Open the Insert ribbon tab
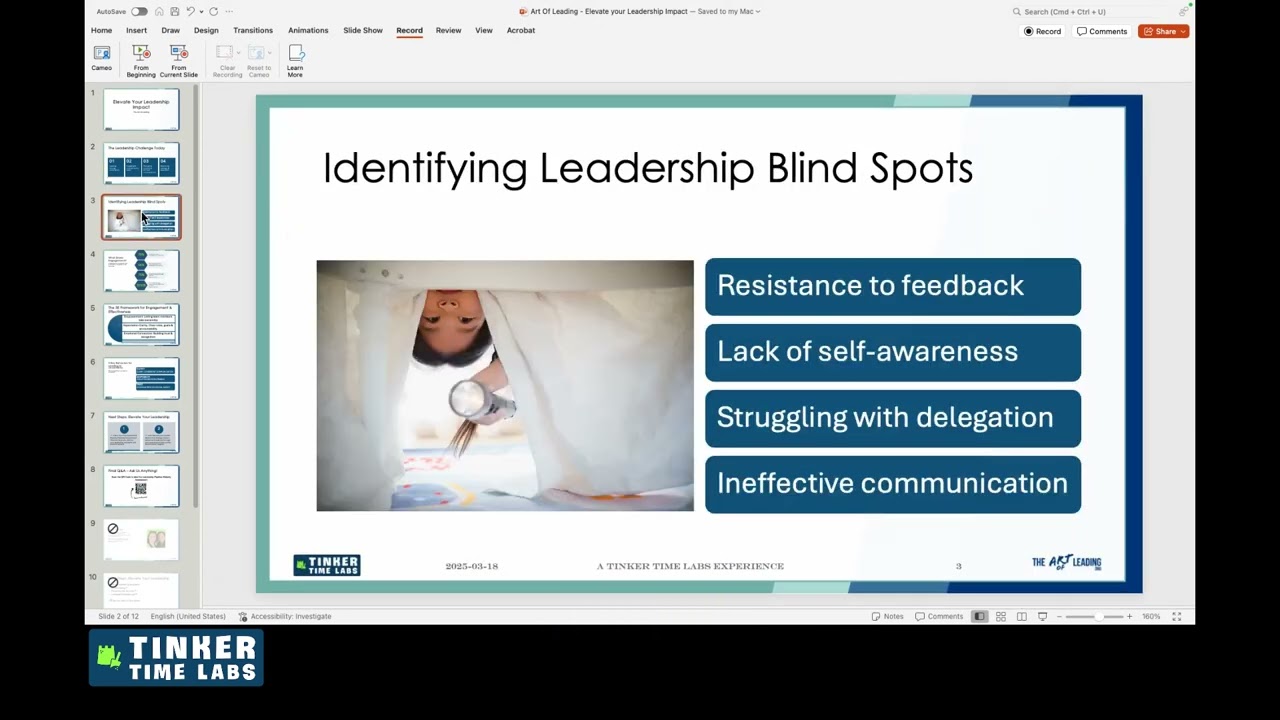 pos(136,30)
